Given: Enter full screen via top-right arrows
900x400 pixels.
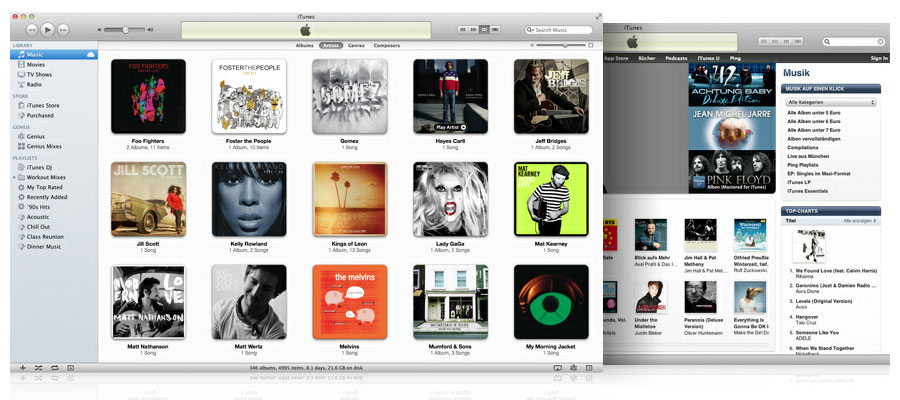Looking at the screenshot, I should tap(599, 16).
